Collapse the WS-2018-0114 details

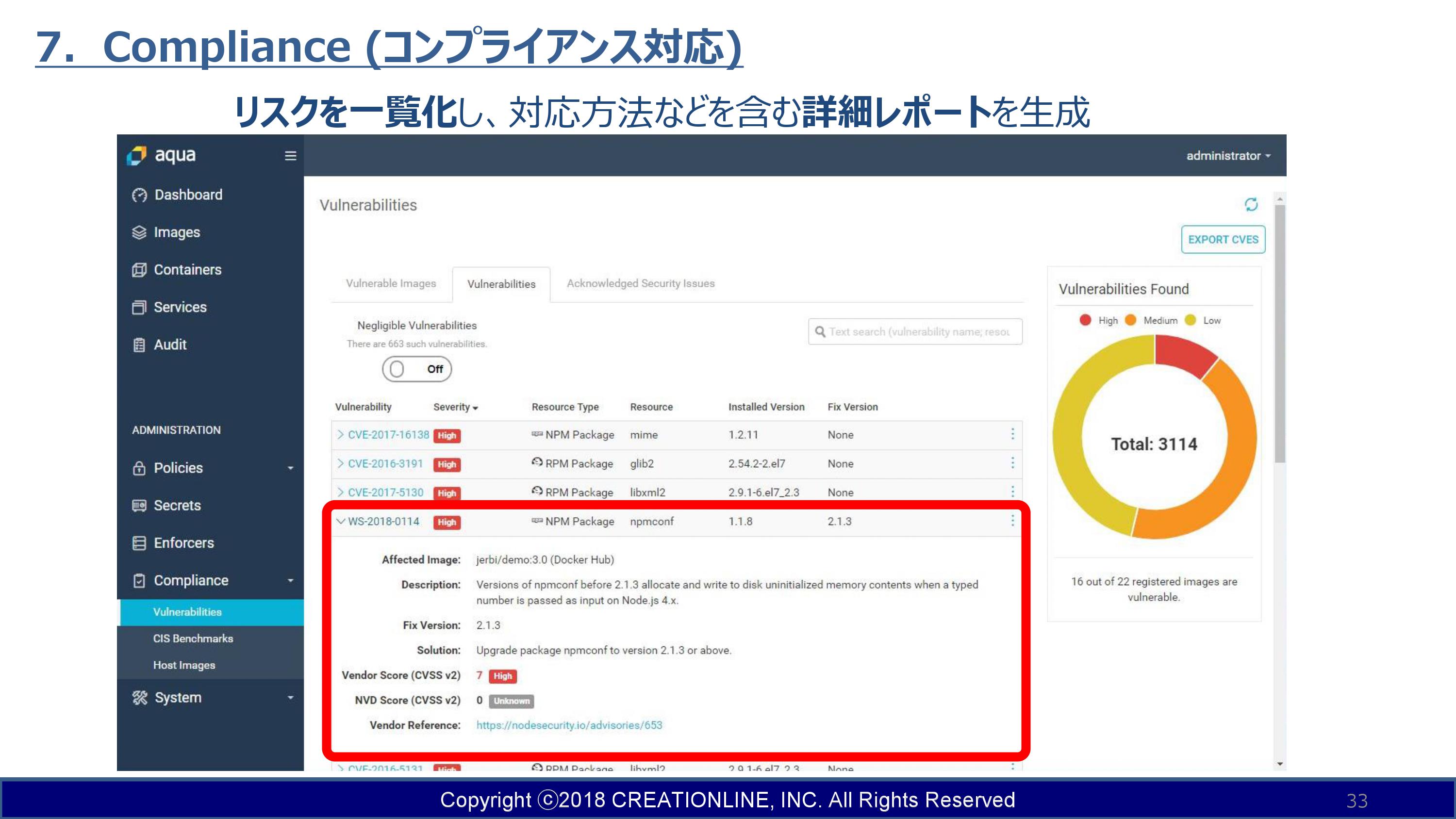[340, 521]
